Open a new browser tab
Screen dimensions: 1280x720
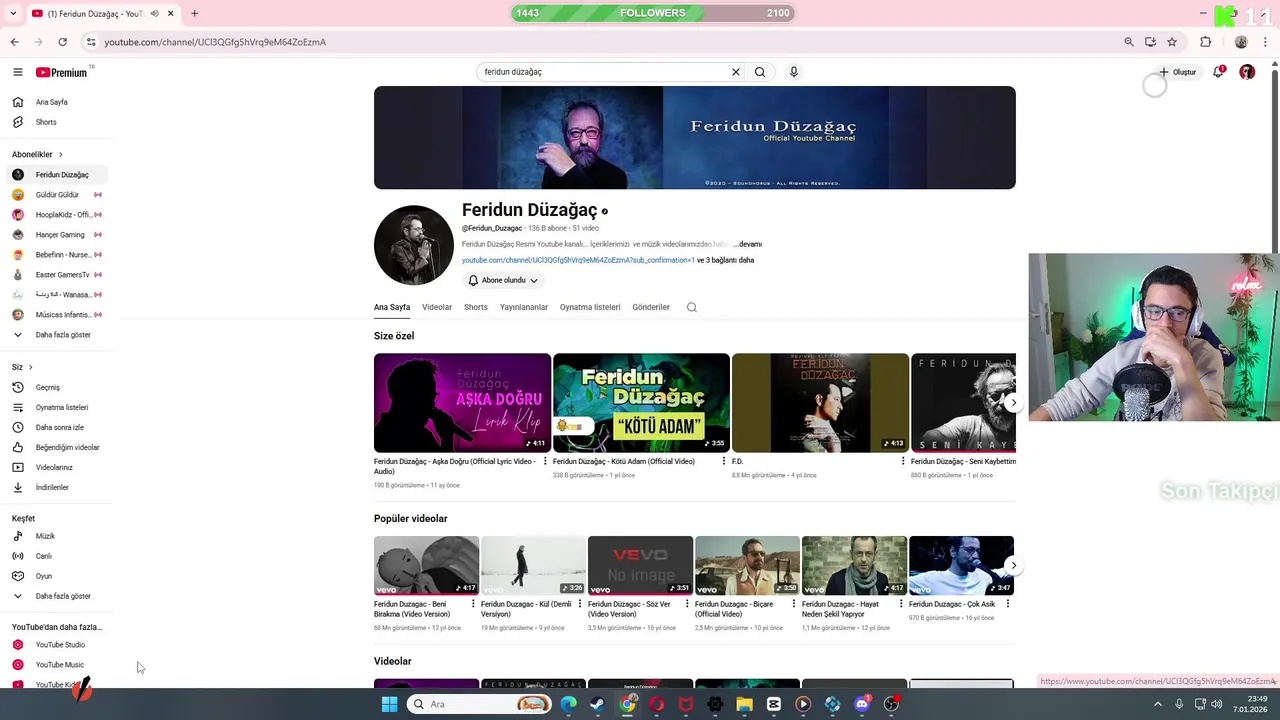[194, 13]
